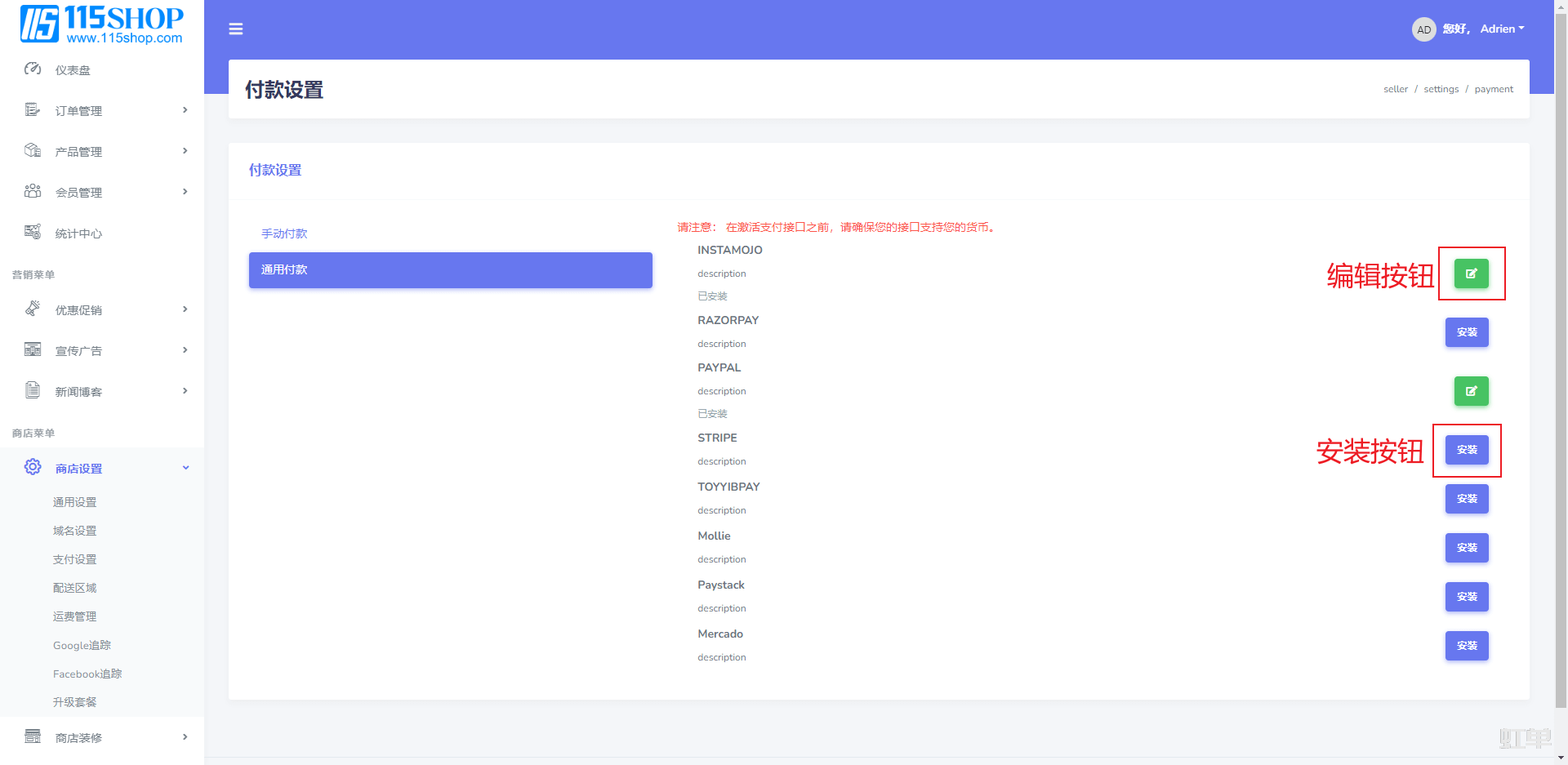Expand the 会员管理 menu arrow

coord(185,192)
